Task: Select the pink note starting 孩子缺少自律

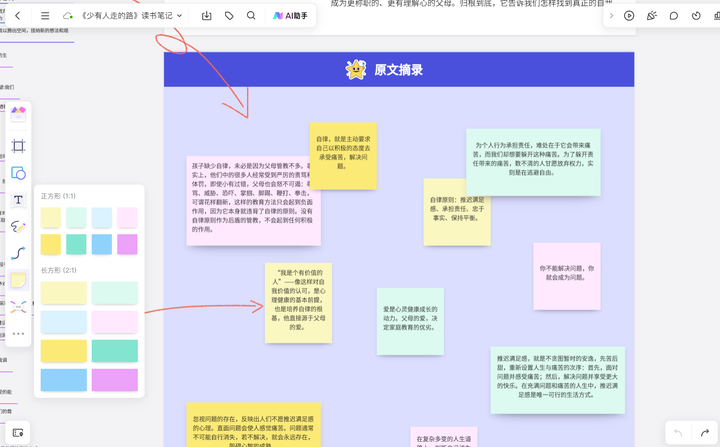Action: coord(253,201)
